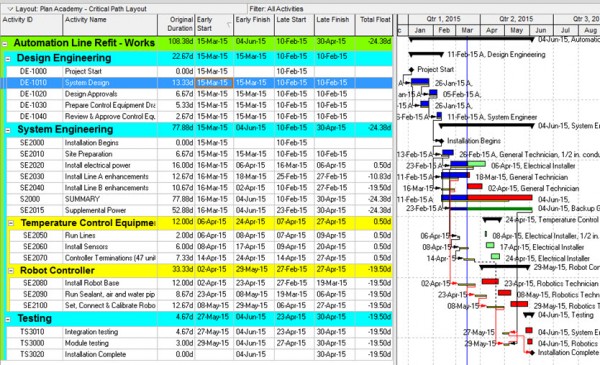Click the Installation Complete milestone diamond
This screenshot has height=365, width=600.
click(532, 352)
